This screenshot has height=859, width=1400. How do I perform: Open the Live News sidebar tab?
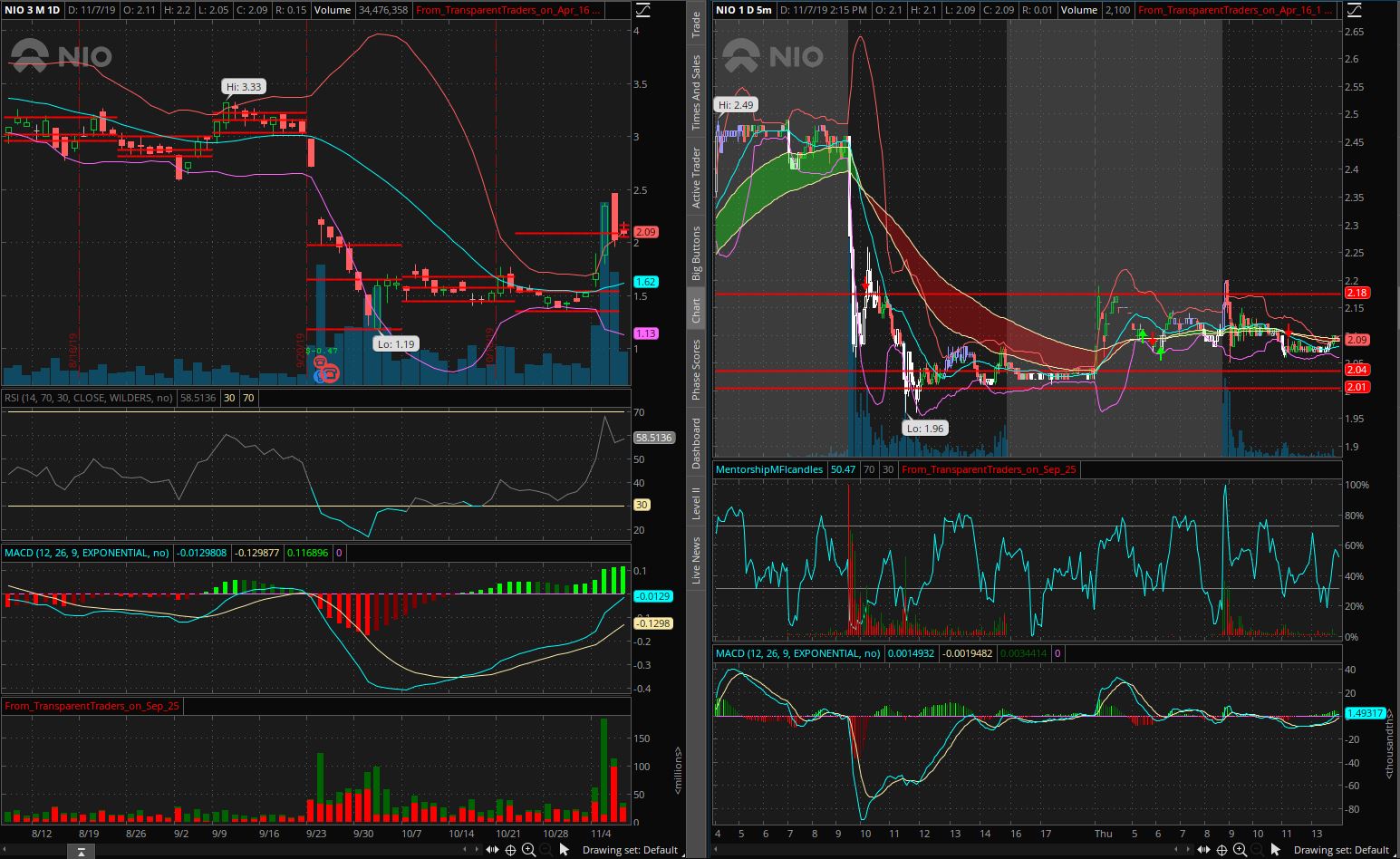[x=696, y=560]
